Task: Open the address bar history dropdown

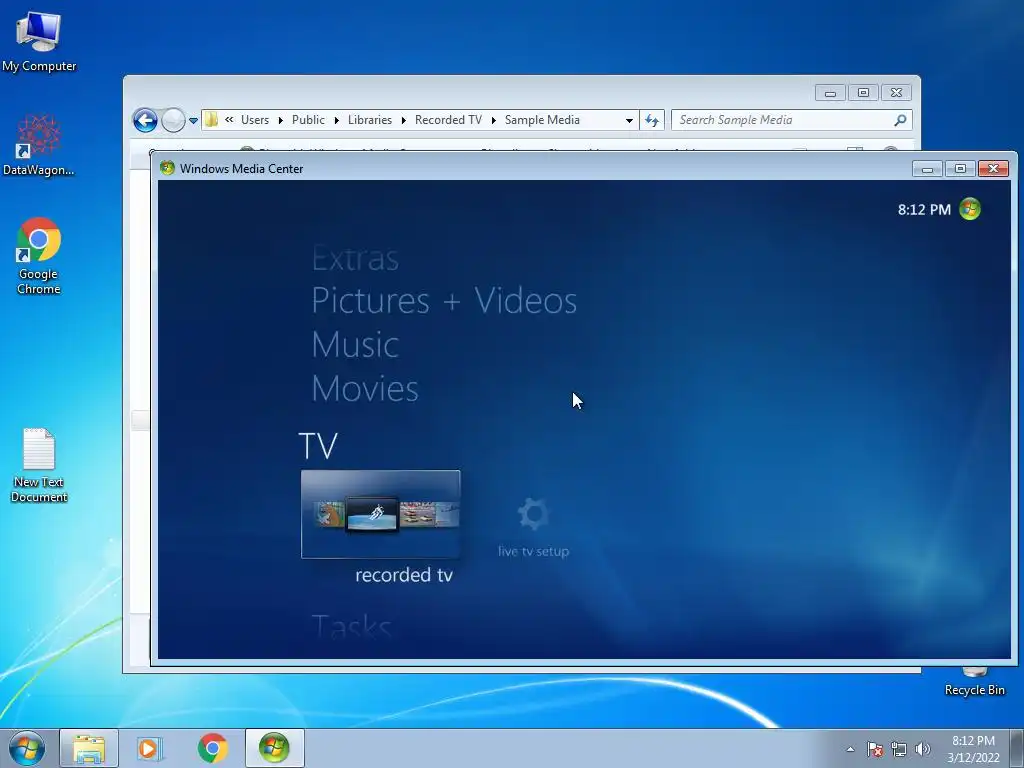Action: (x=629, y=120)
